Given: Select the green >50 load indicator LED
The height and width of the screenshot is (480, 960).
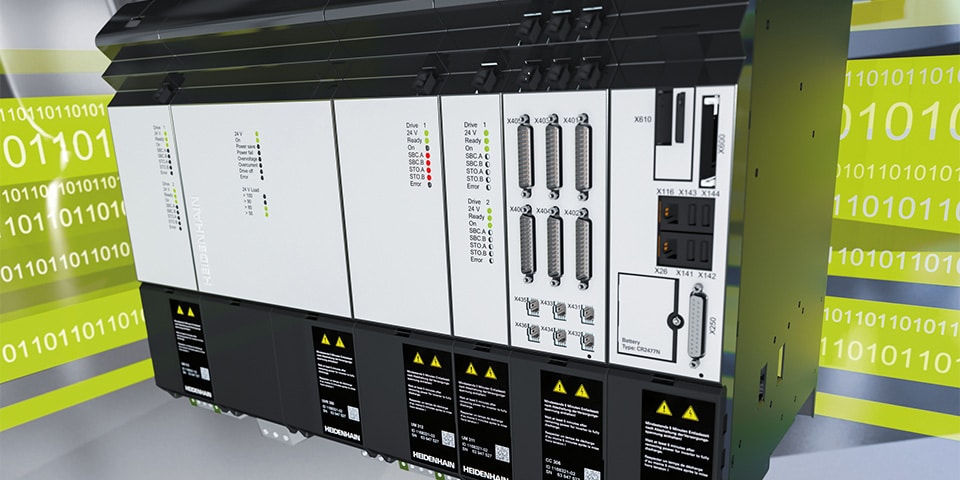Looking at the screenshot, I should pos(265,214).
